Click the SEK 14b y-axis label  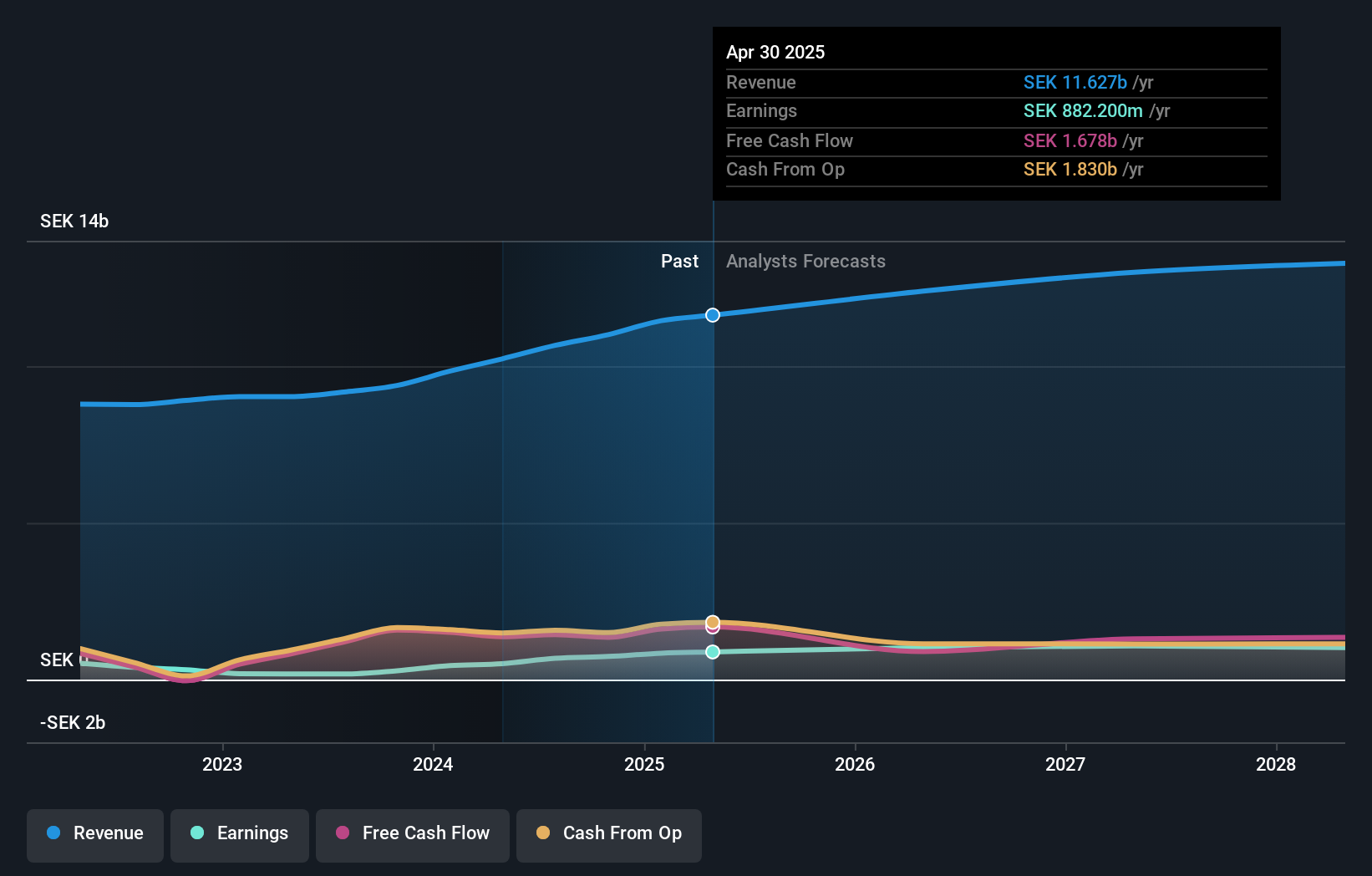click(74, 221)
